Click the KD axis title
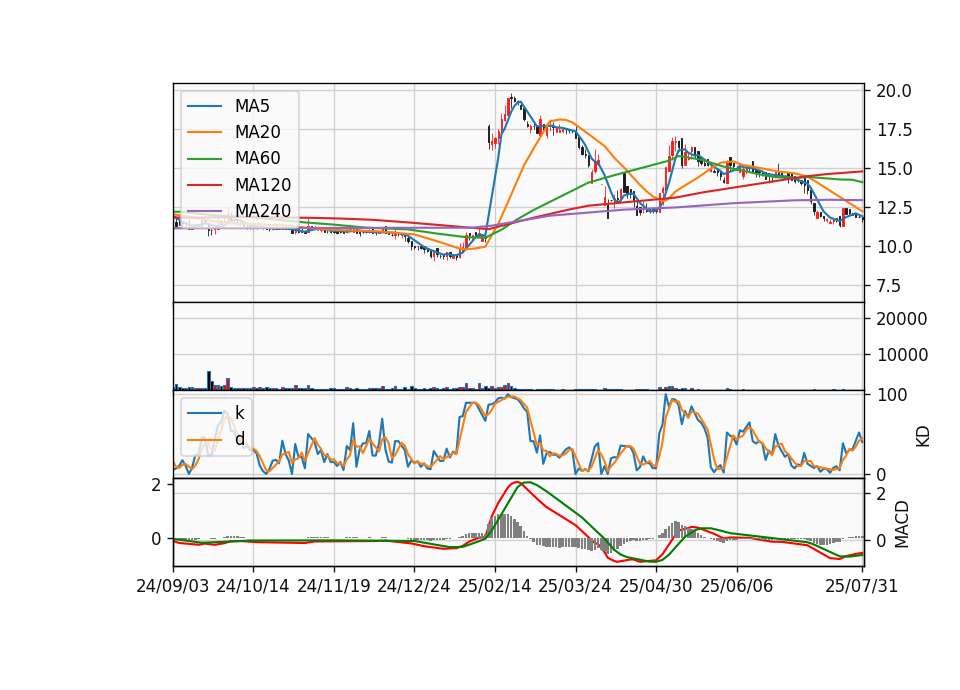 click(923, 437)
